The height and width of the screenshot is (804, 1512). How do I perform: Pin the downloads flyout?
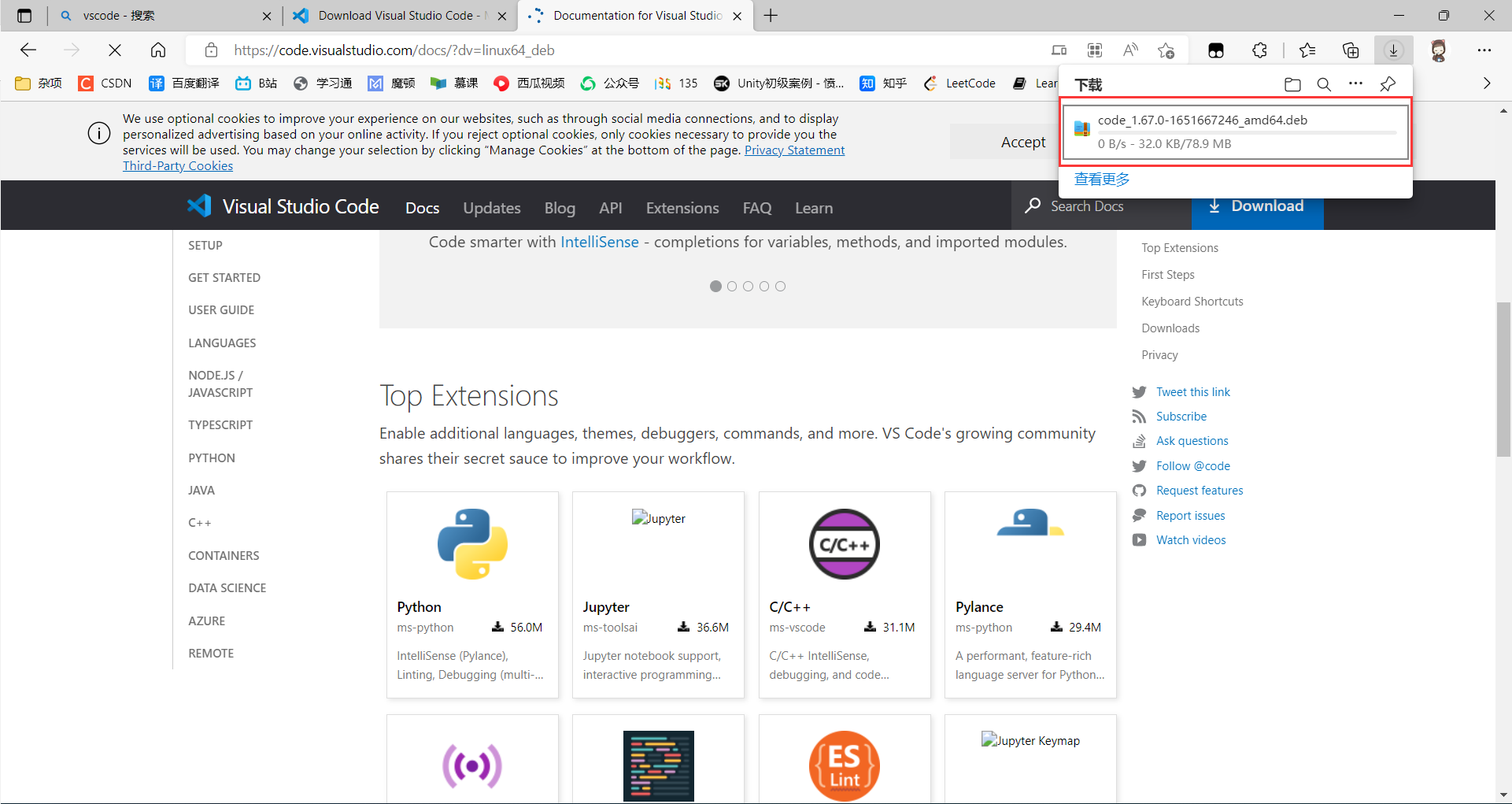(x=1388, y=84)
